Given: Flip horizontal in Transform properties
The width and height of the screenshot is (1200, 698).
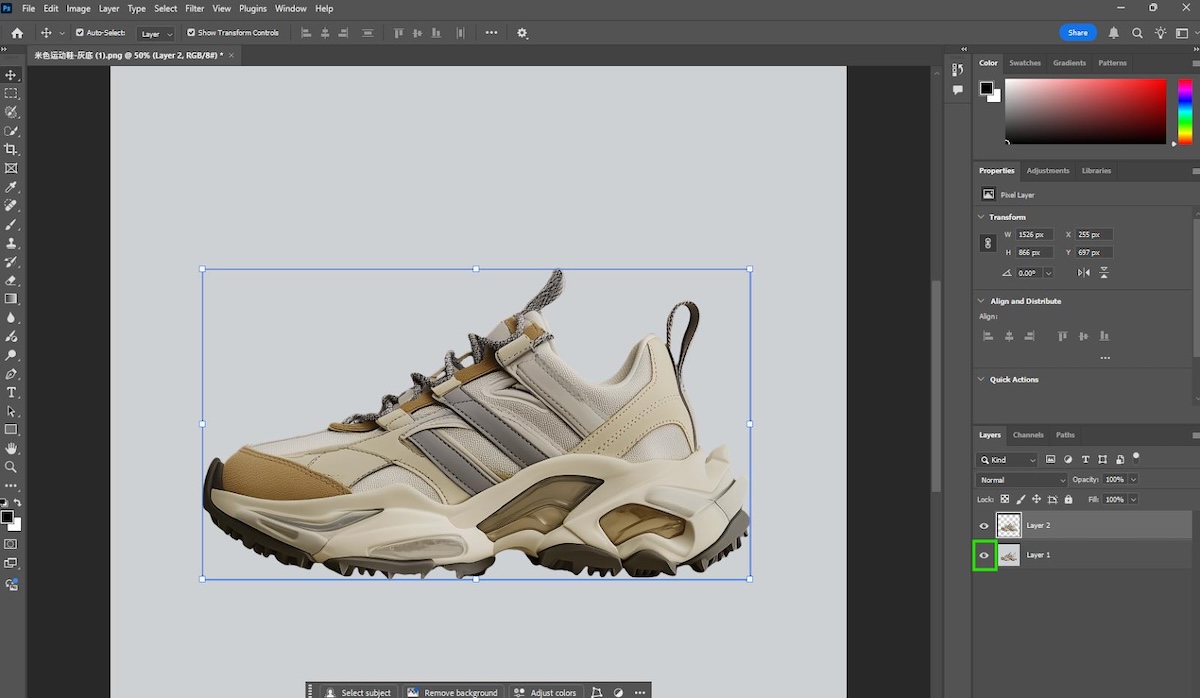Looking at the screenshot, I should coord(1084,272).
